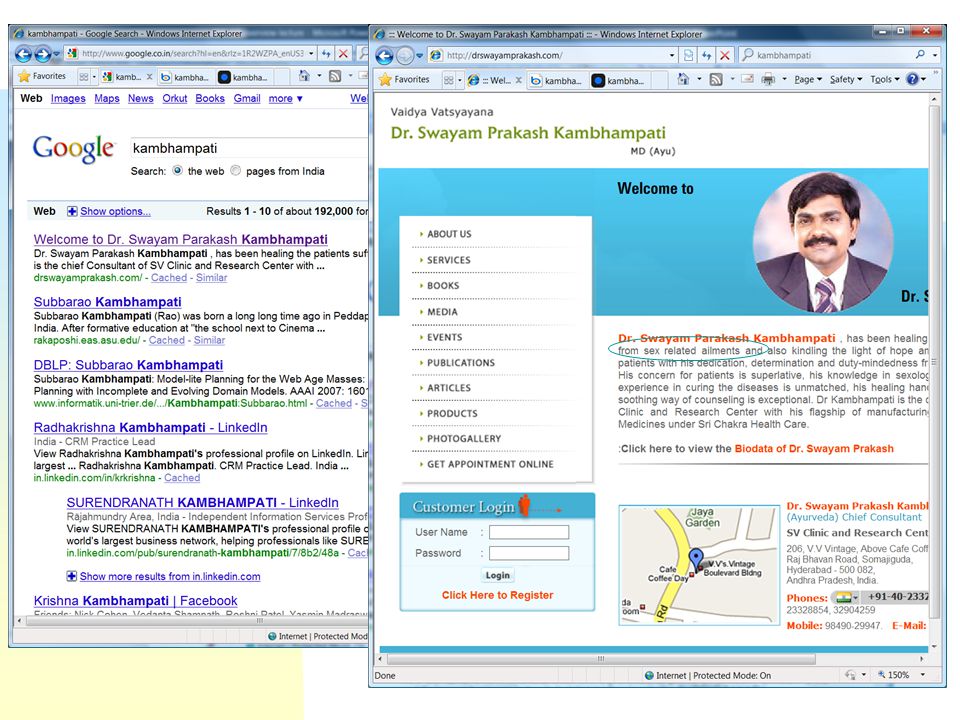The width and height of the screenshot is (960, 720).
Task: Open 'Radhakrishna Kambhampati - LinkedIn' result
Action: (150, 427)
